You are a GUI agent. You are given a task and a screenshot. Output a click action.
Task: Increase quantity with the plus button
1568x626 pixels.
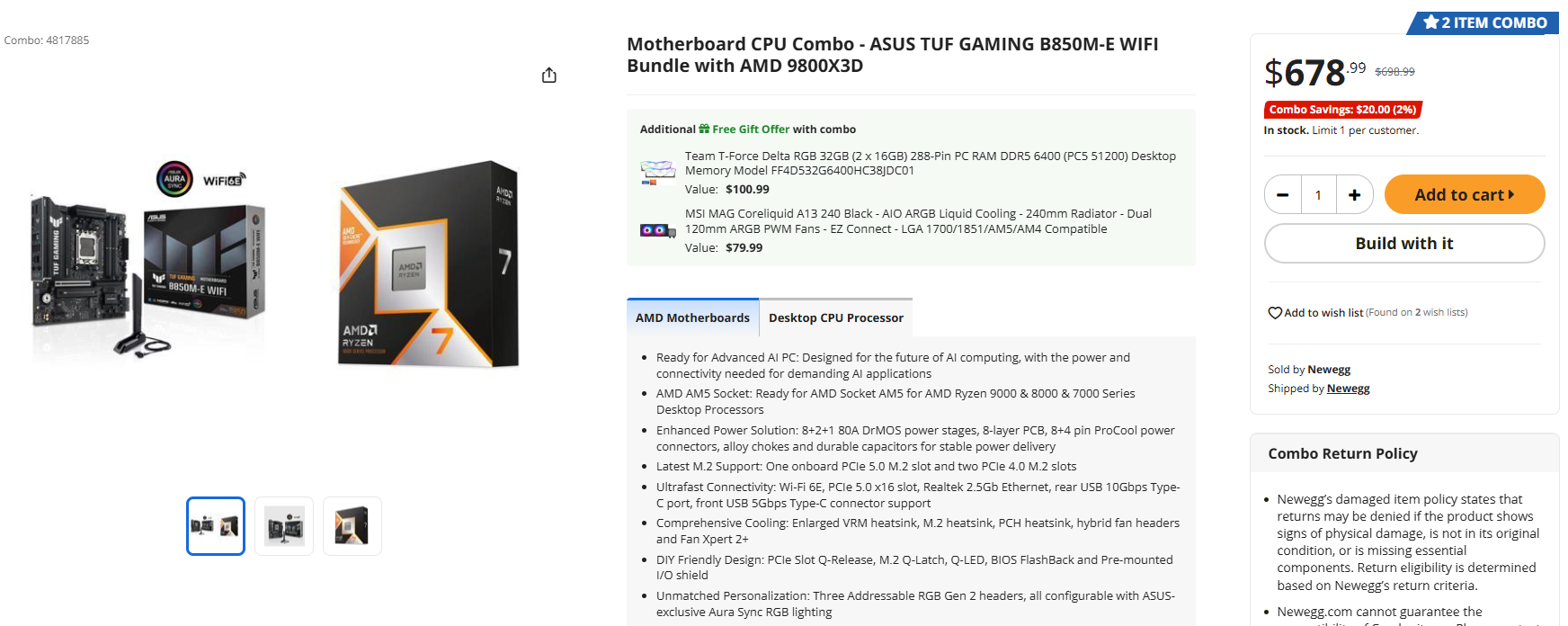(x=1354, y=194)
